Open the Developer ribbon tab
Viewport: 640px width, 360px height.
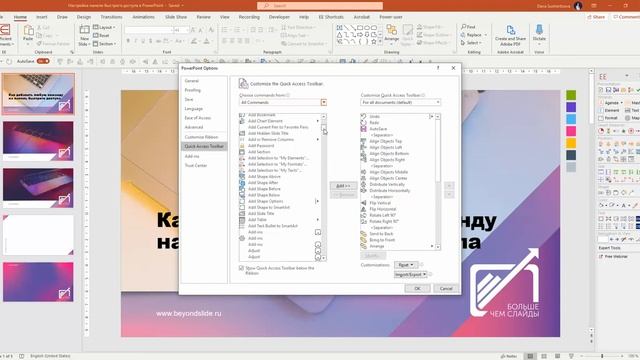click(279, 17)
